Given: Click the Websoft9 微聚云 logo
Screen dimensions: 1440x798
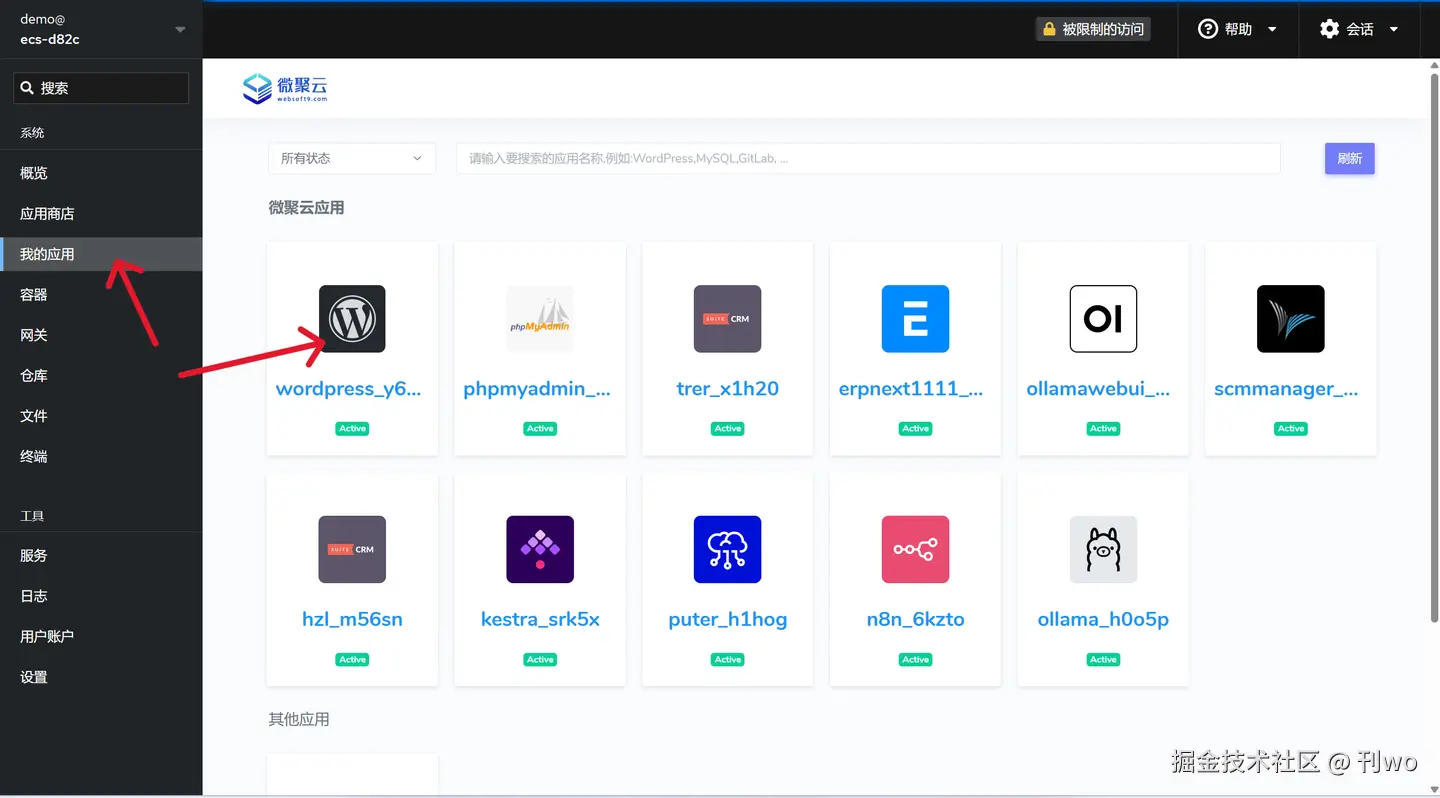Looking at the screenshot, I should click(285, 88).
